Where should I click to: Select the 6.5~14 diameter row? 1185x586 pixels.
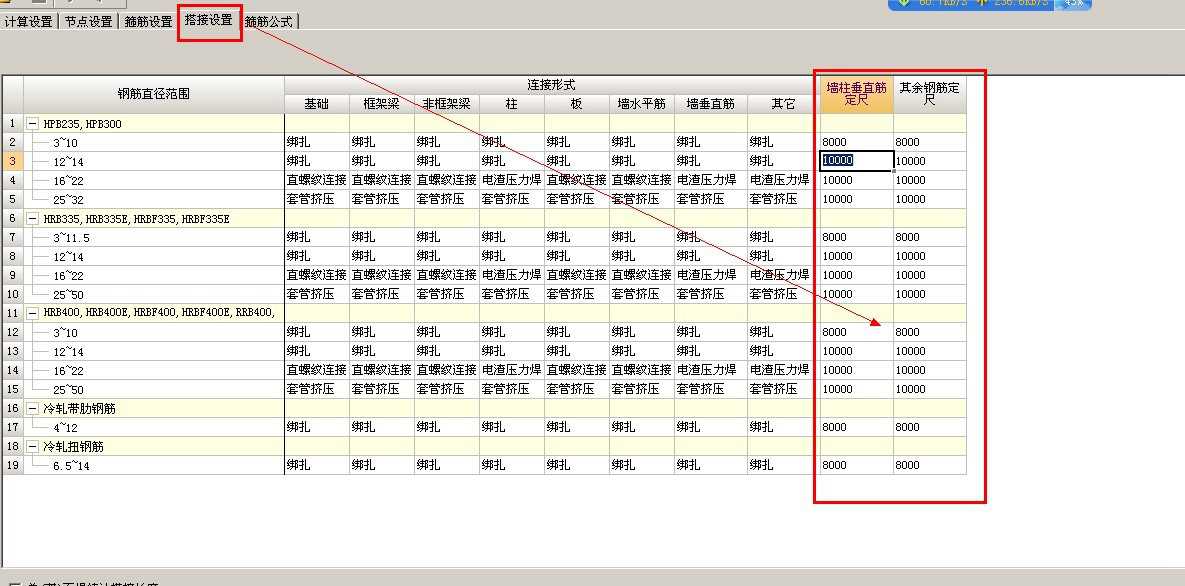(153, 466)
